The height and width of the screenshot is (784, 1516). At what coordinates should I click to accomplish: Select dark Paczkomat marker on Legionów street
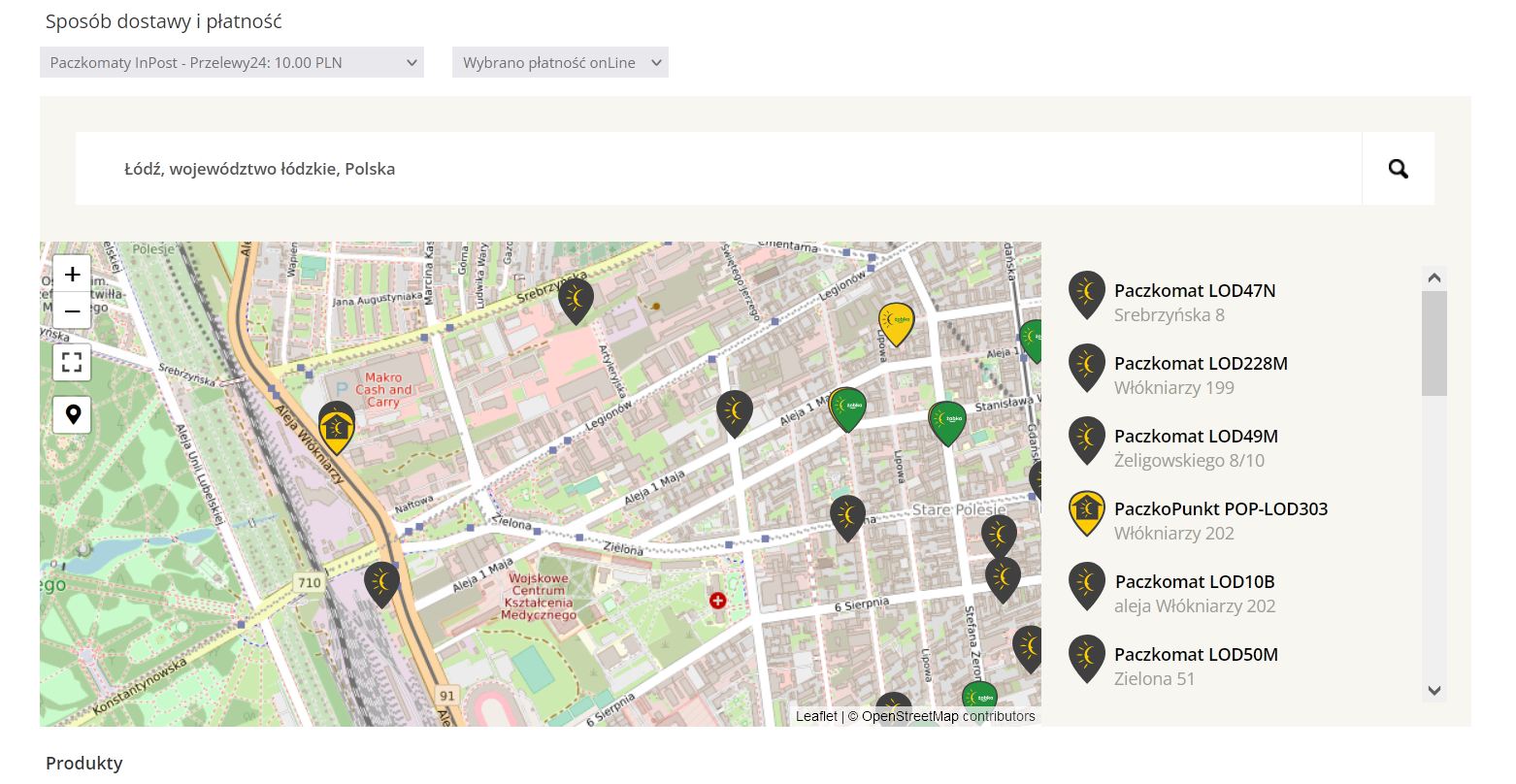click(735, 412)
